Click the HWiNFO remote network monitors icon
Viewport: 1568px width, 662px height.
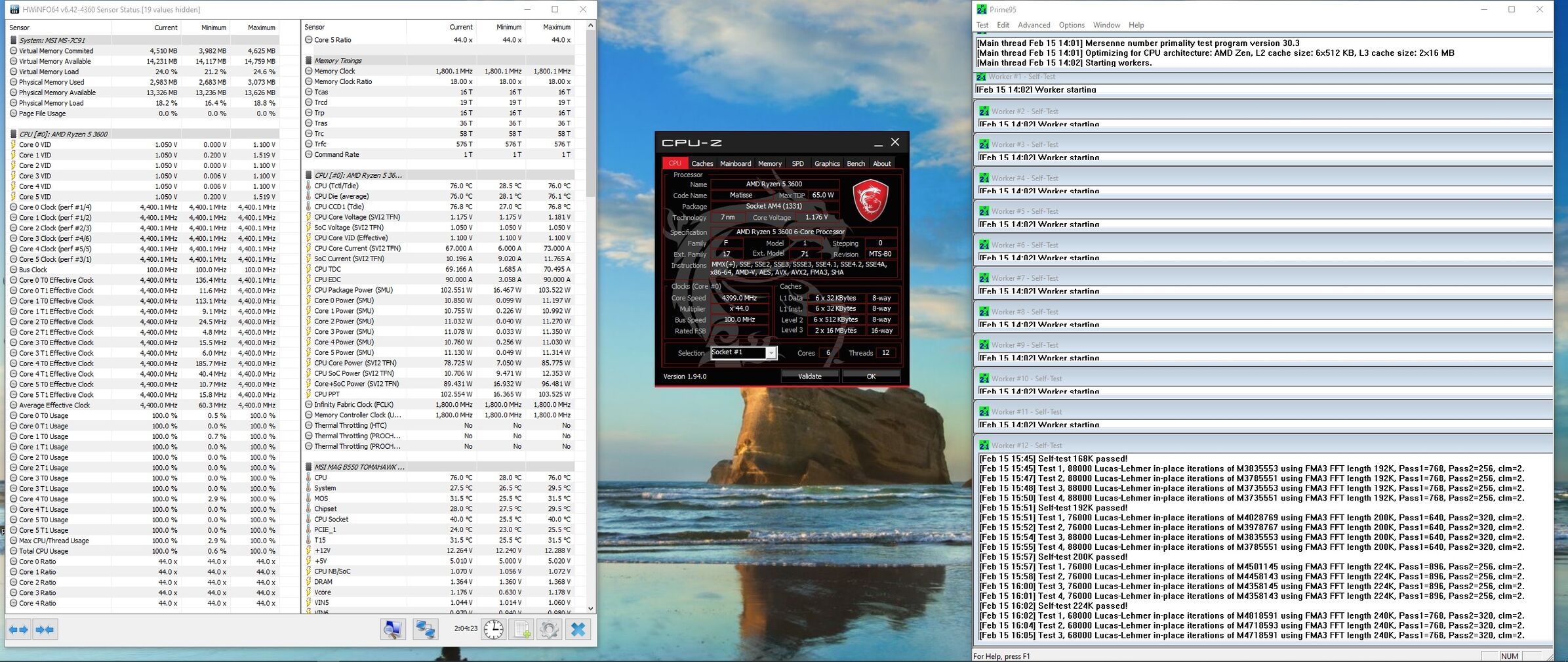pyautogui.click(x=426, y=629)
